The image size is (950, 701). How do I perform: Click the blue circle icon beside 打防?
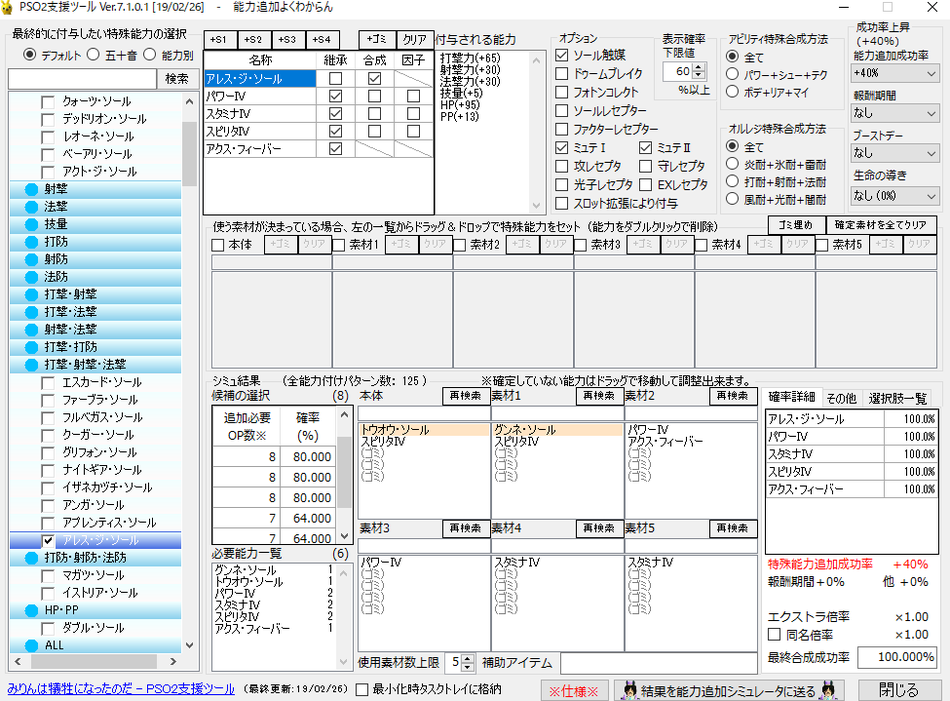[32, 242]
